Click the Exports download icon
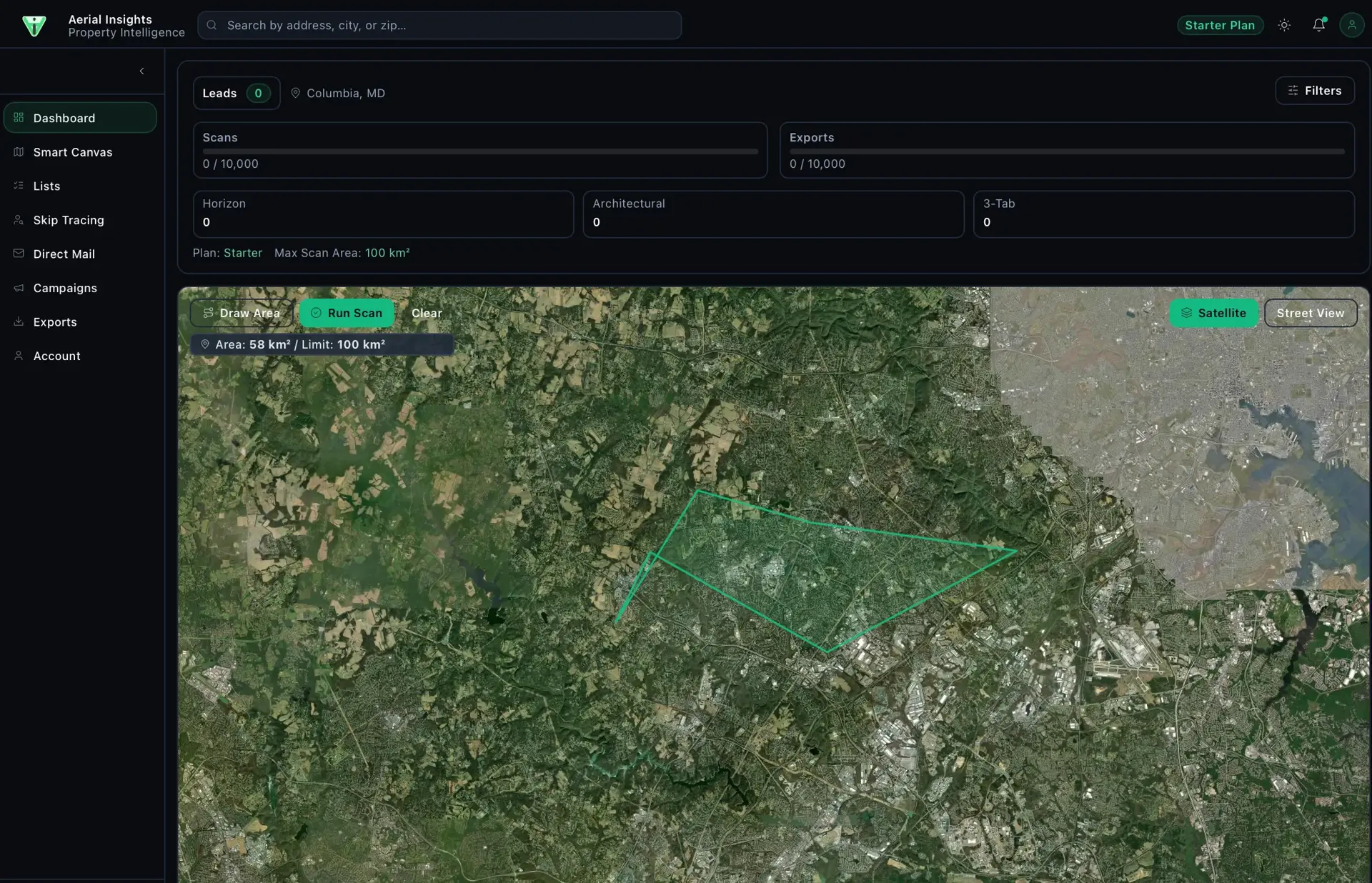1372x883 pixels. tap(19, 321)
